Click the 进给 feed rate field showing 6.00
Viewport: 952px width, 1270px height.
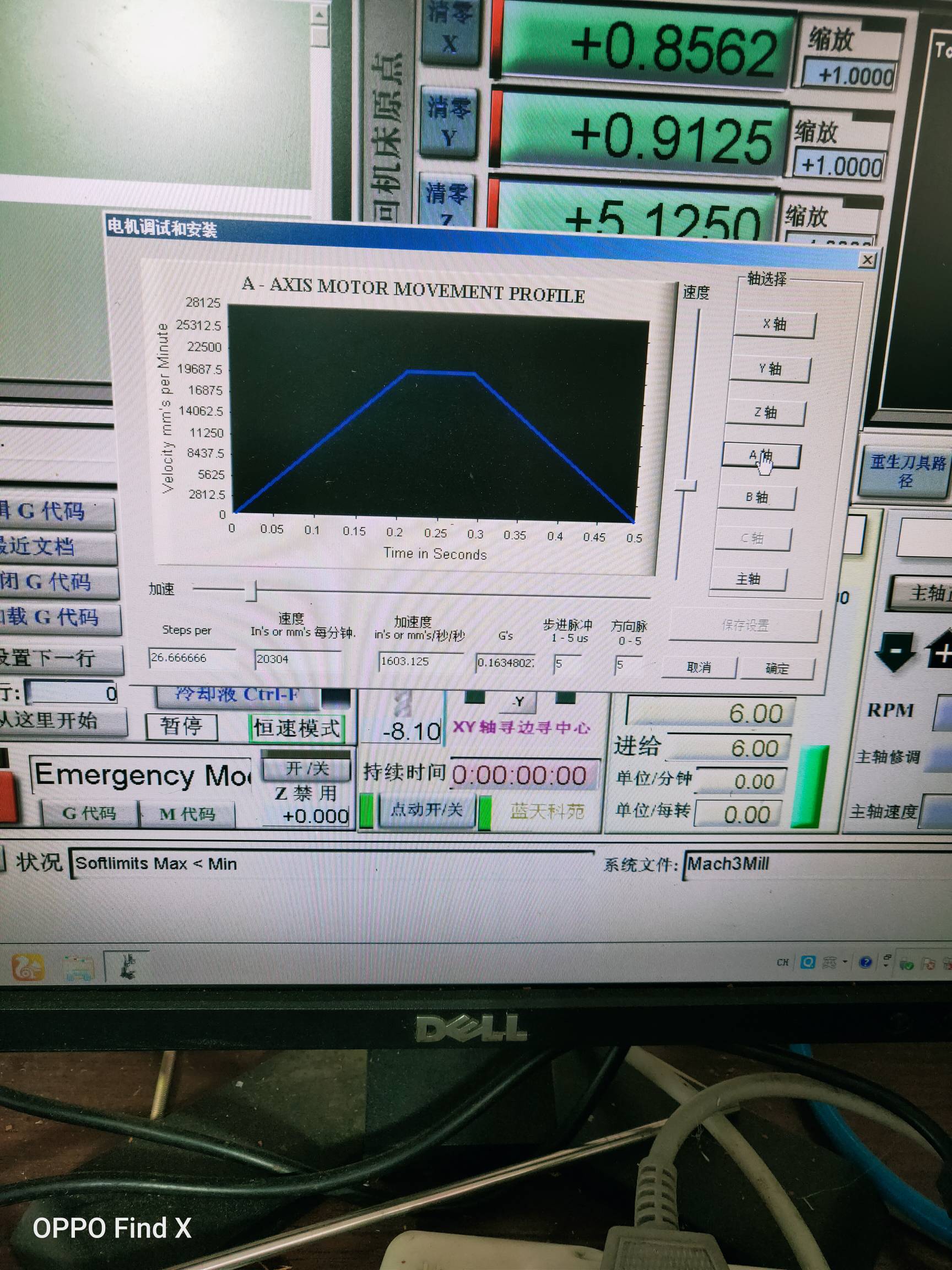728,748
